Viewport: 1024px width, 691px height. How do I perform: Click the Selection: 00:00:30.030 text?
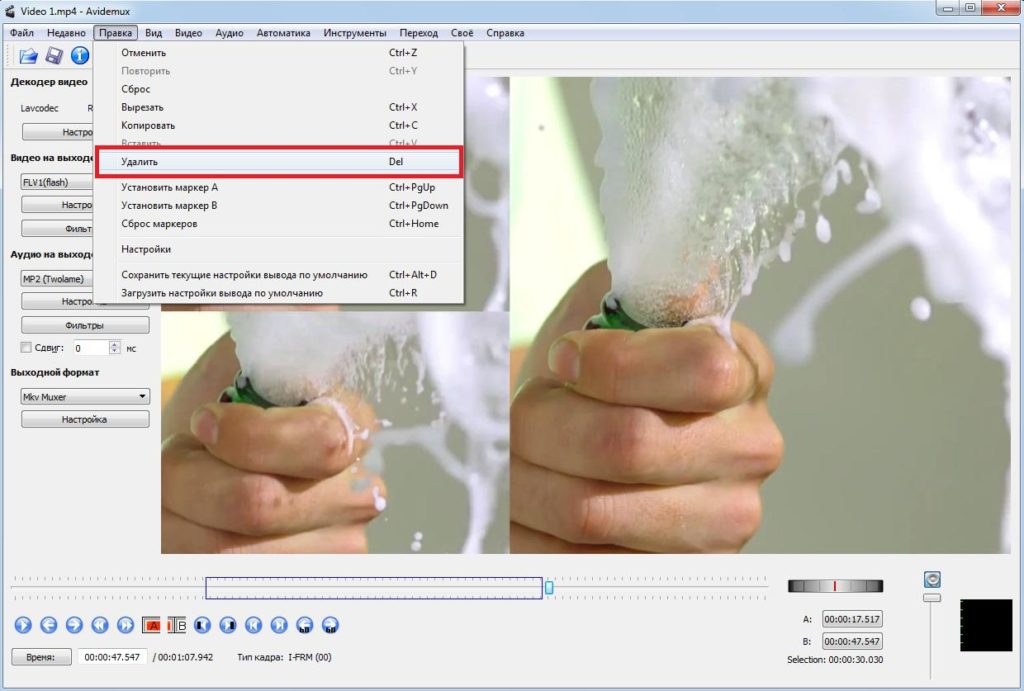click(x=835, y=660)
